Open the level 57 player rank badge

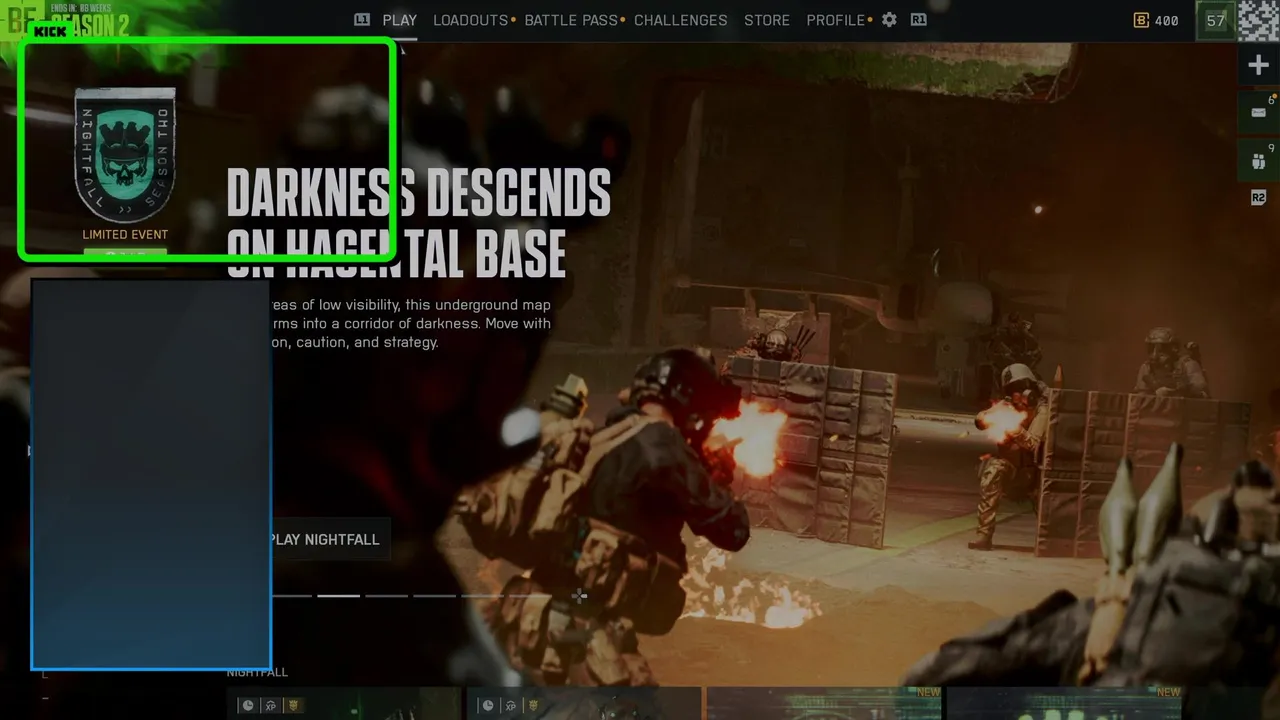[1216, 20]
